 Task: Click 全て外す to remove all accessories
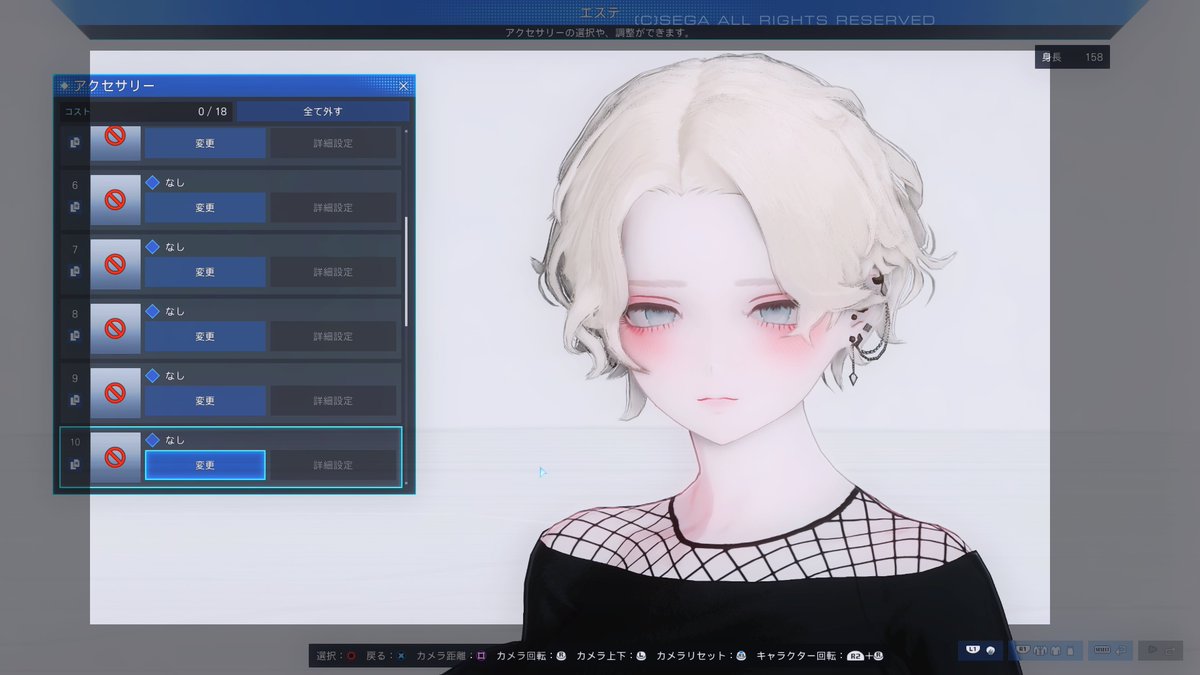coord(323,111)
